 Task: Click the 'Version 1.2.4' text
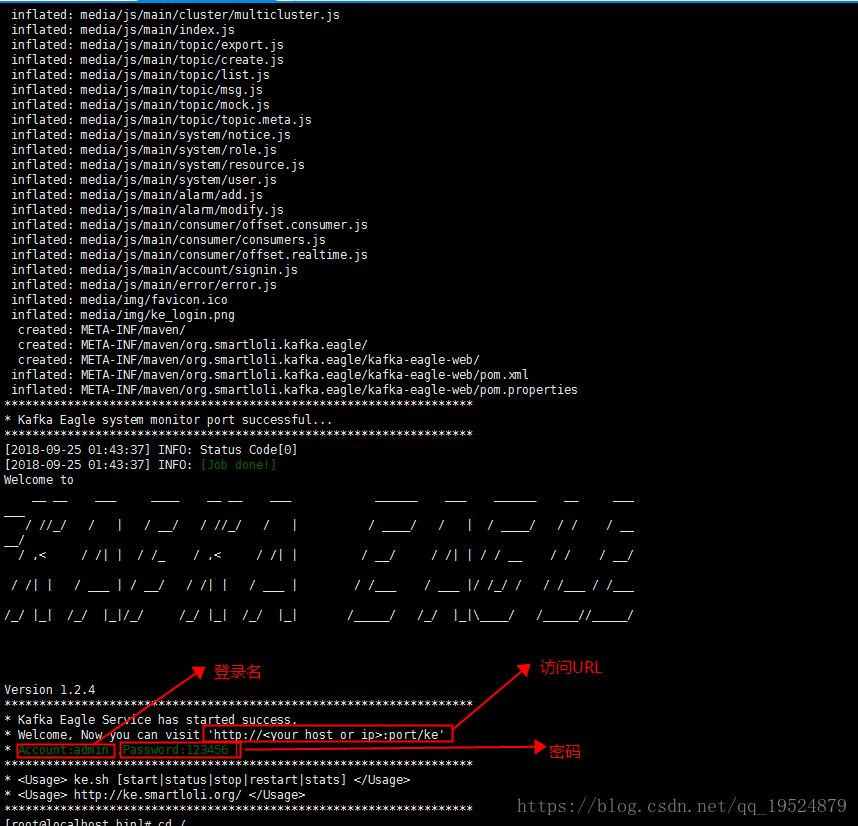pyautogui.click(x=49, y=690)
